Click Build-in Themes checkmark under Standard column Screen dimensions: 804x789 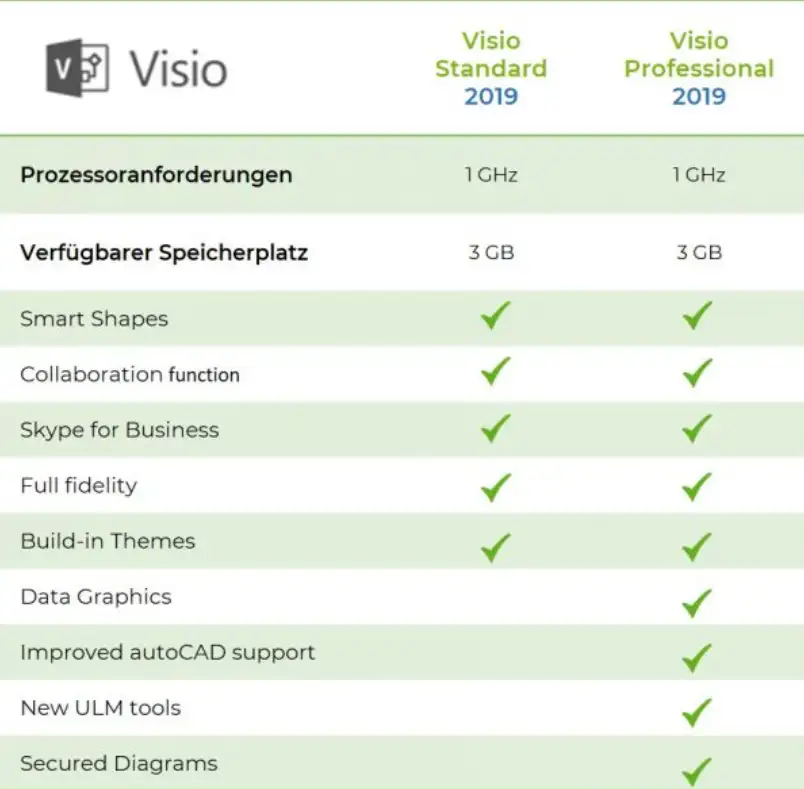[x=495, y=547]
